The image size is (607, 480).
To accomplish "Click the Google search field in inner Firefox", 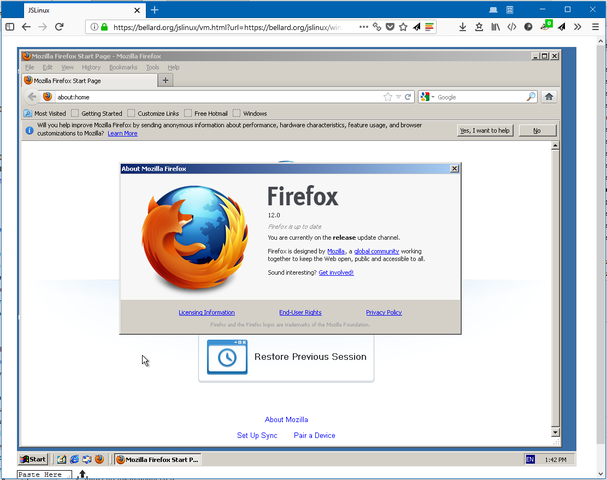I will (480, 97).
